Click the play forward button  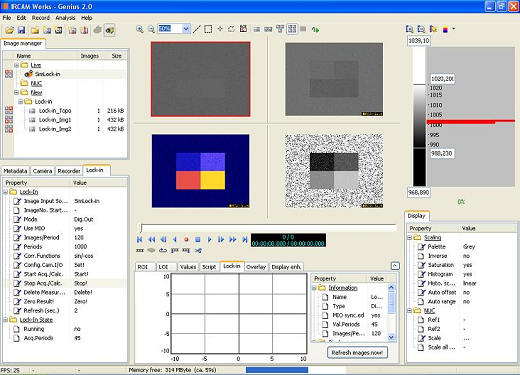coord(209,239)
